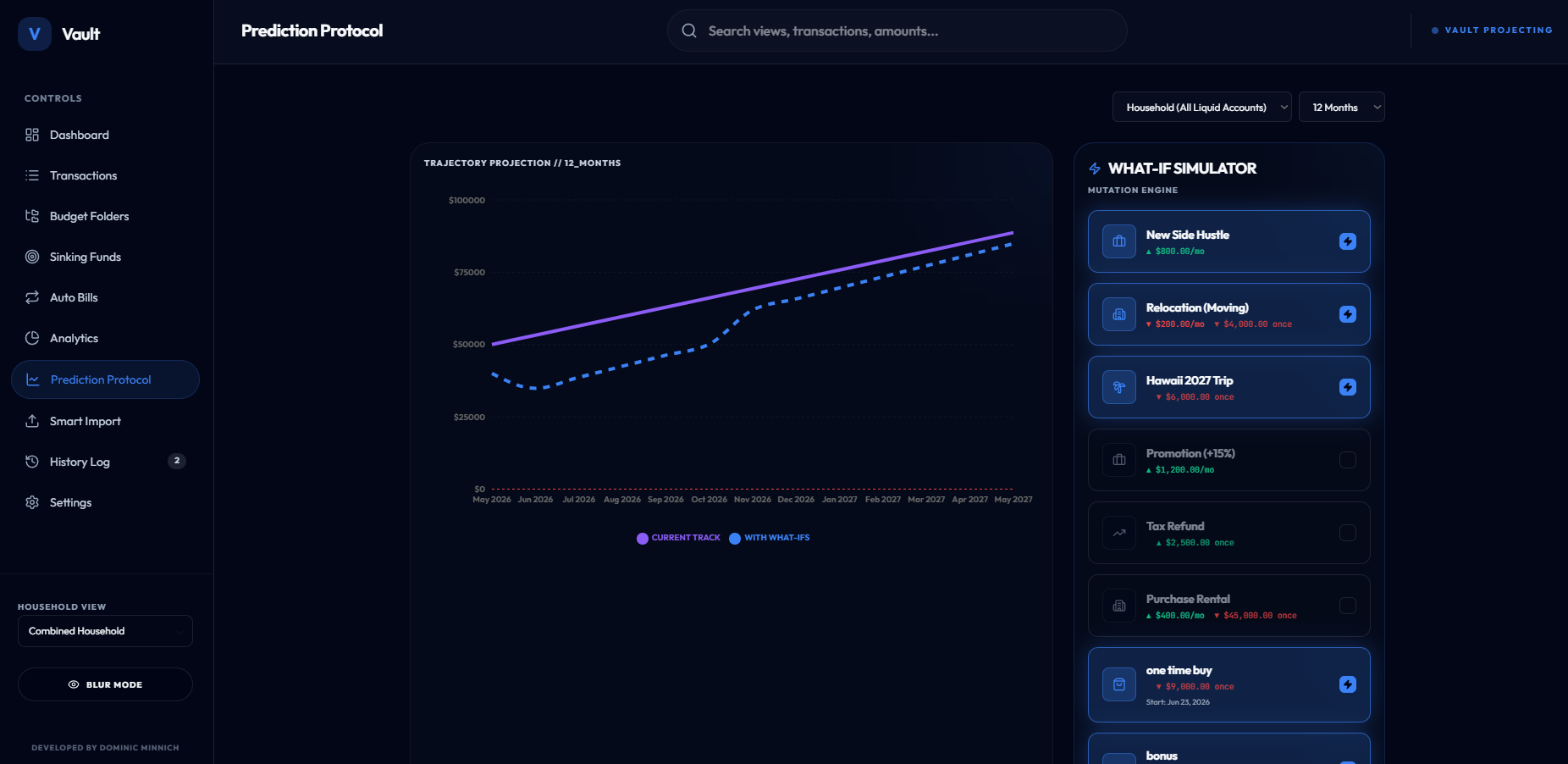
Task: Click the $9,000.00 once amount
Action: pyautogui.click(x=1195, y=687)
